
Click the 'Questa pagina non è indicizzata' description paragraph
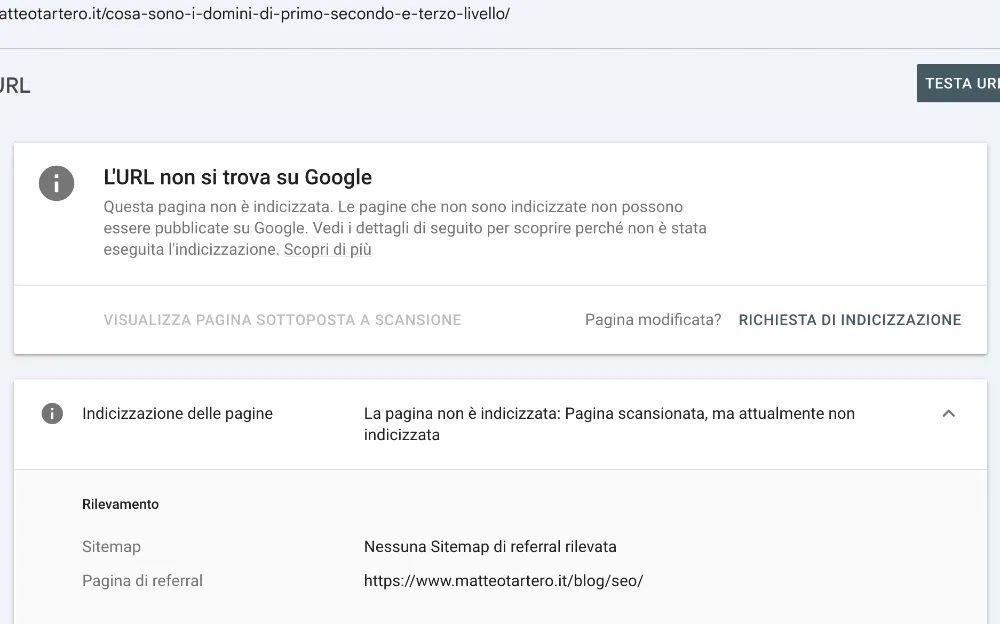pos(404,228)
